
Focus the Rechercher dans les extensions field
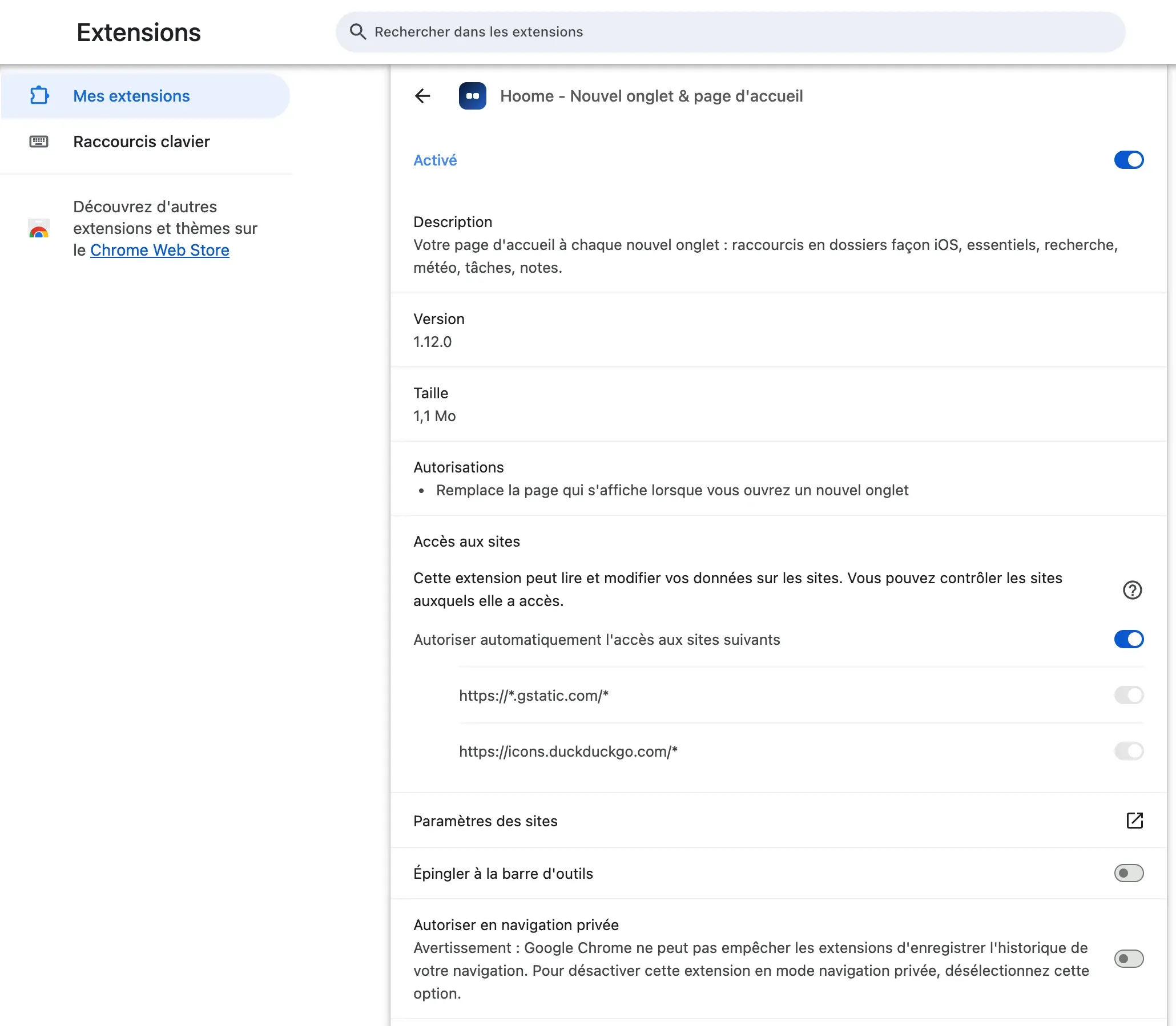click(x=730, y=31)
